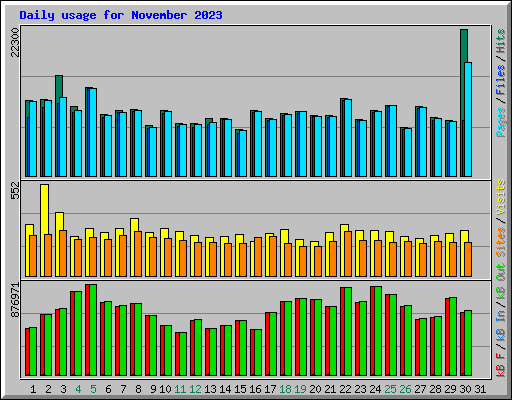Click the day 13 x-axis label
The width and height of the screenshot is (512, 400).
click(x=210, y=389)
